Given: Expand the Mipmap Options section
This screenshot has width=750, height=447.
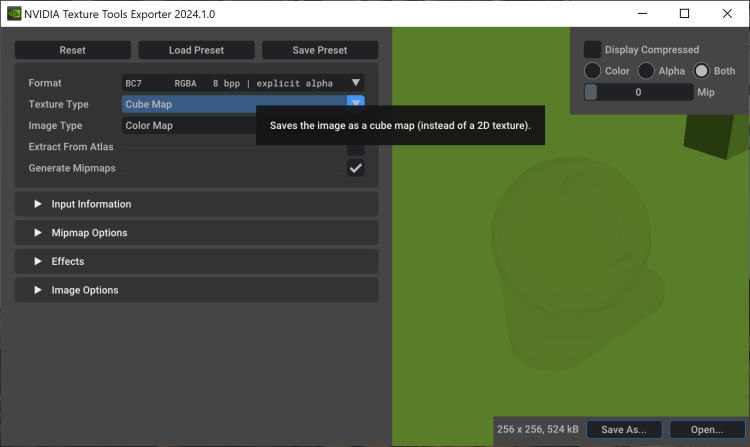Looking at the screenshot, I should coord(197,233).
